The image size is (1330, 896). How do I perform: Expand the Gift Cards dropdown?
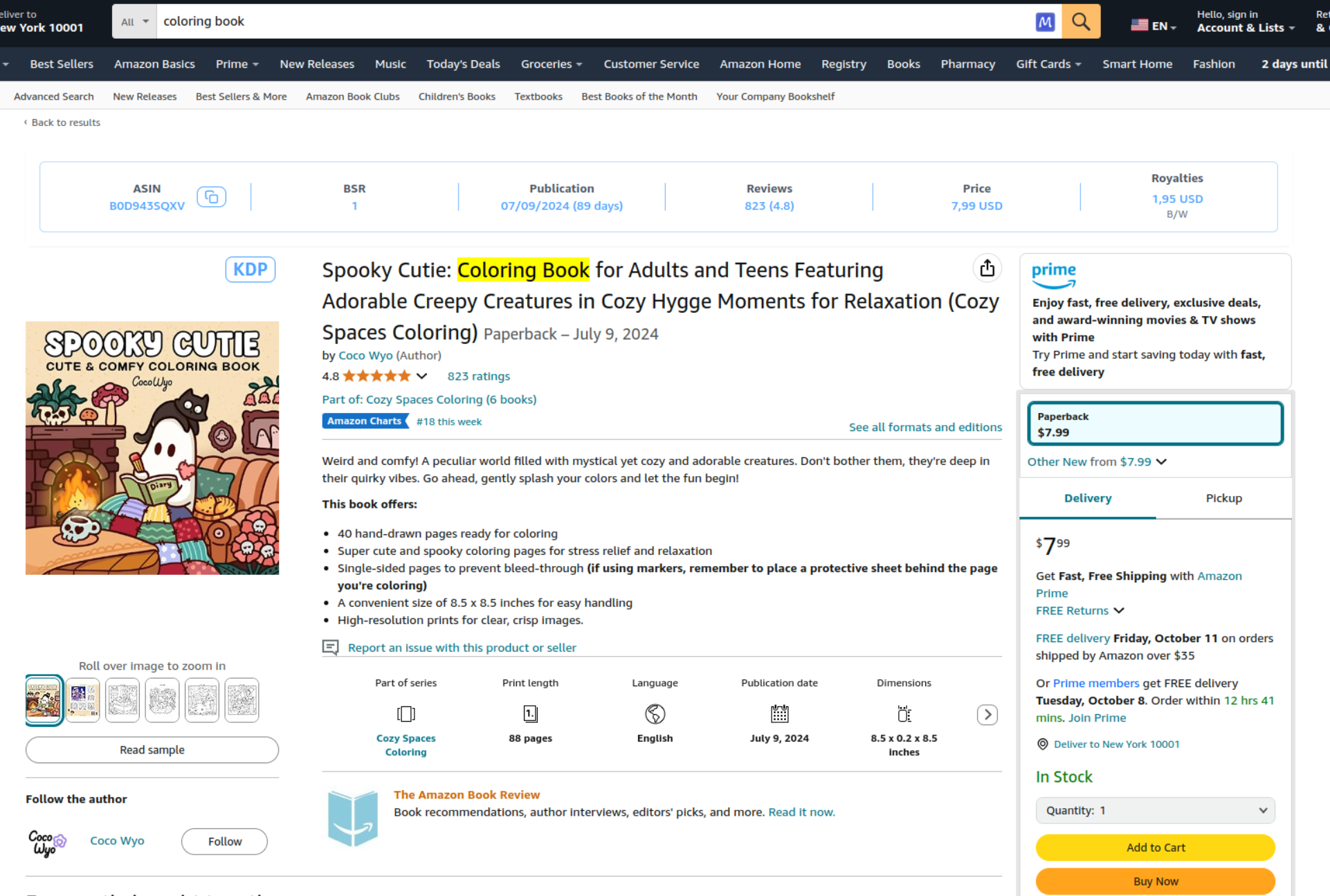click(x=1048, y=64)
